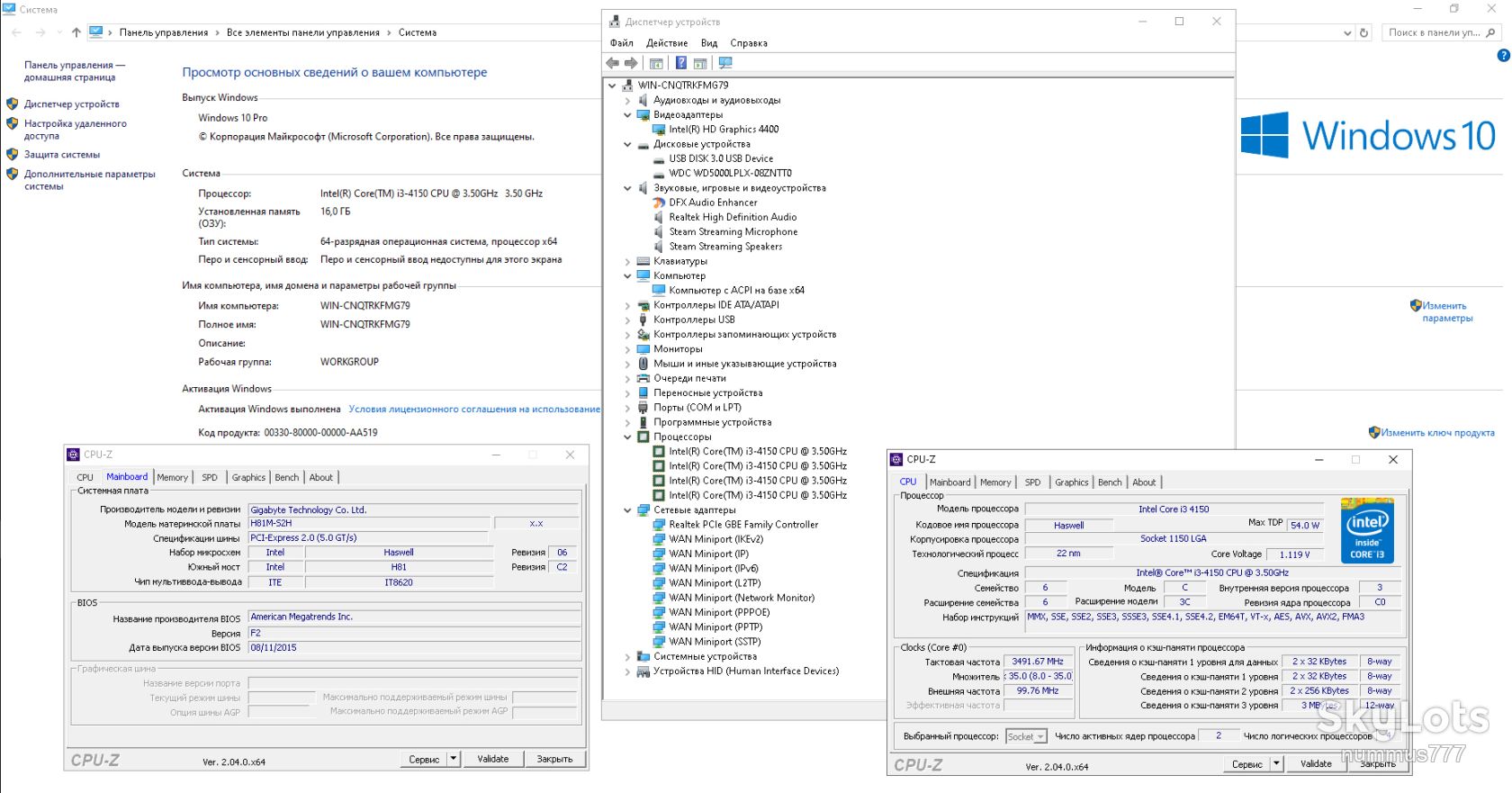The image size is (1512, 793).
Task: Click Validate button in the CPU-Z processor window
Action: (1316, 763)
